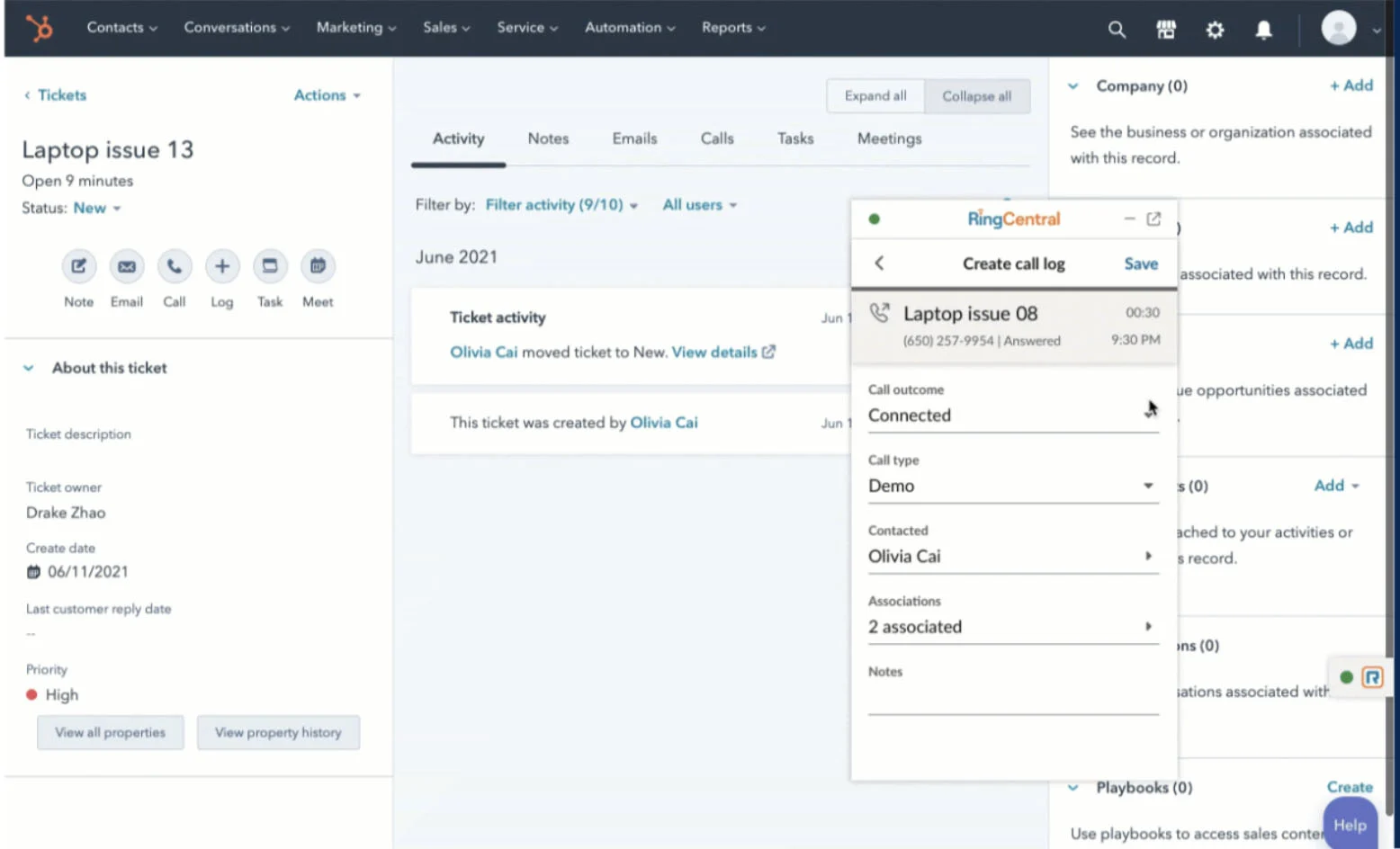Open View details link
This screenshot has width=1400, height=849.
[x=714, y=352]
